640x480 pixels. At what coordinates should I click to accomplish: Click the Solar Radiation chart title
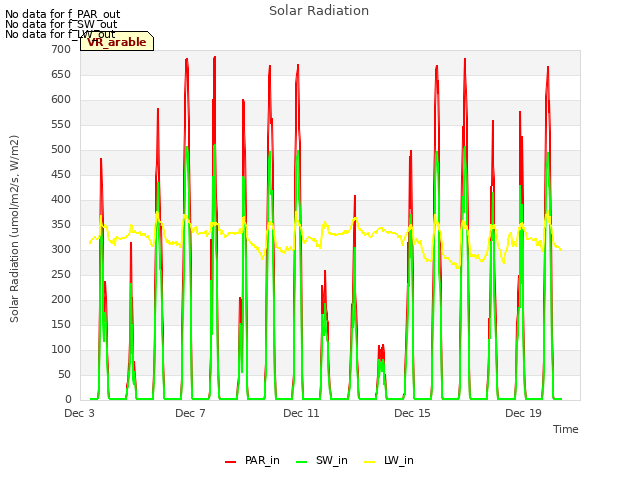click(x=319, y=11)
